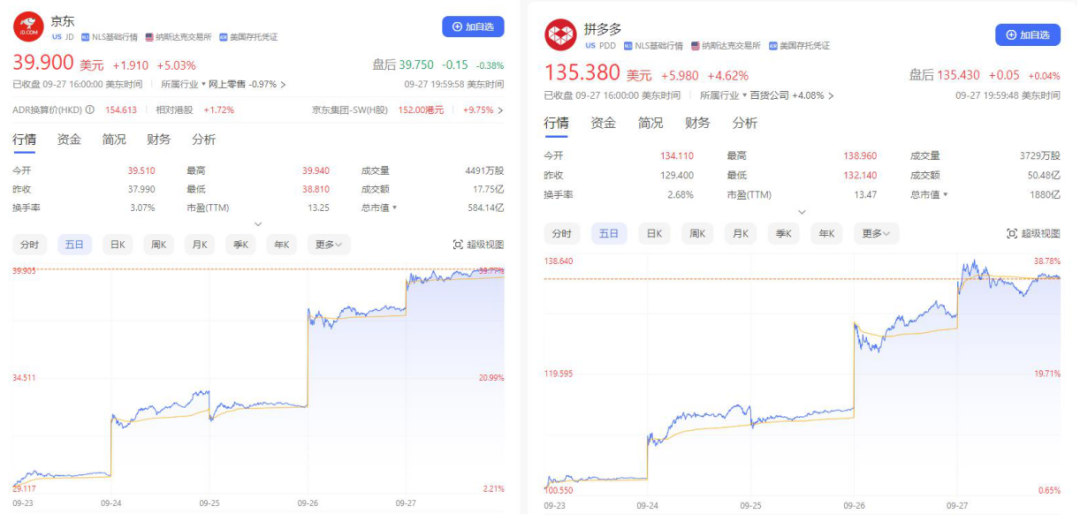Expand more quote details chevron under Pinduoduo stats

[801, 212]
